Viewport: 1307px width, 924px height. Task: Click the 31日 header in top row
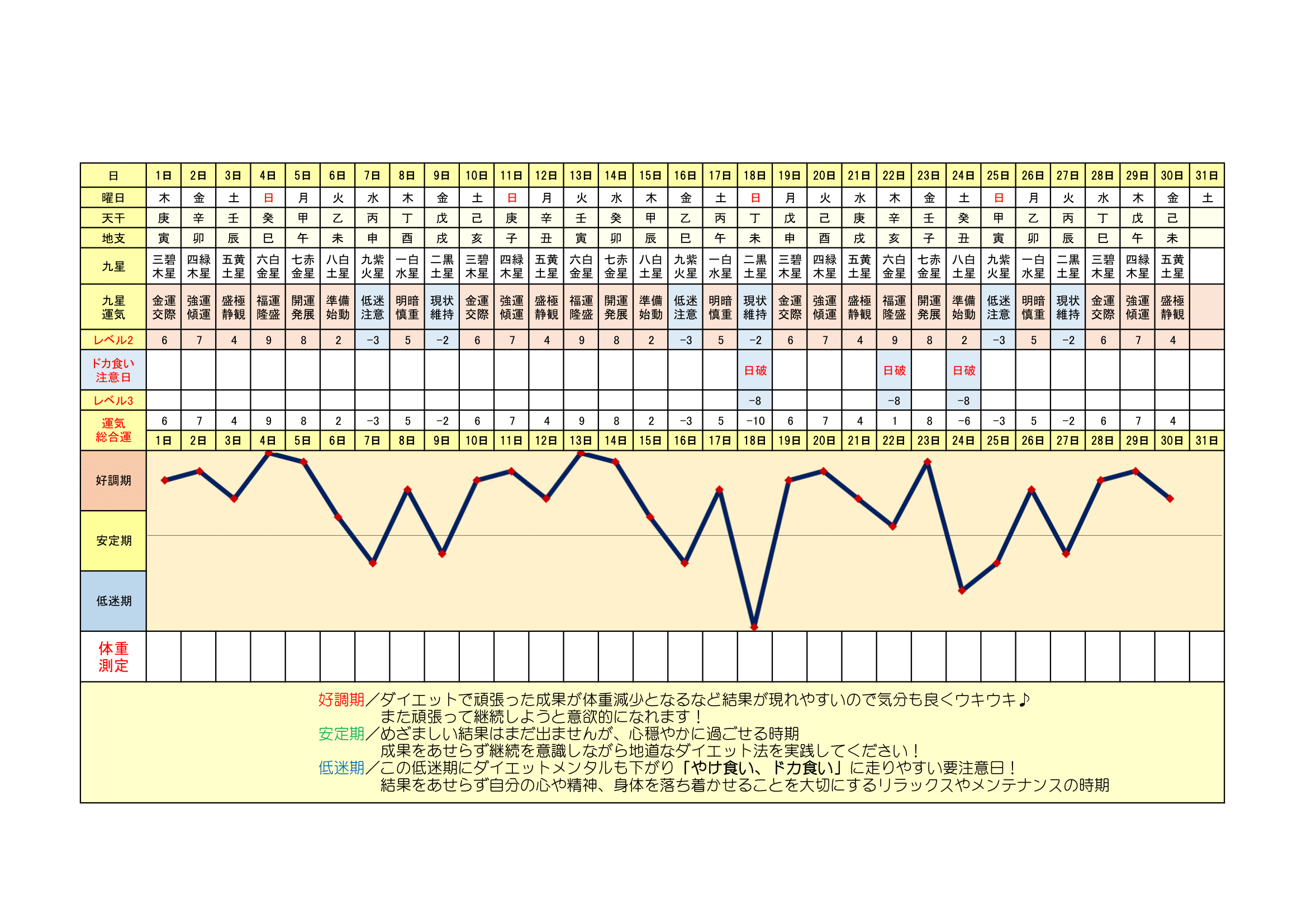tap(1206, 176)
